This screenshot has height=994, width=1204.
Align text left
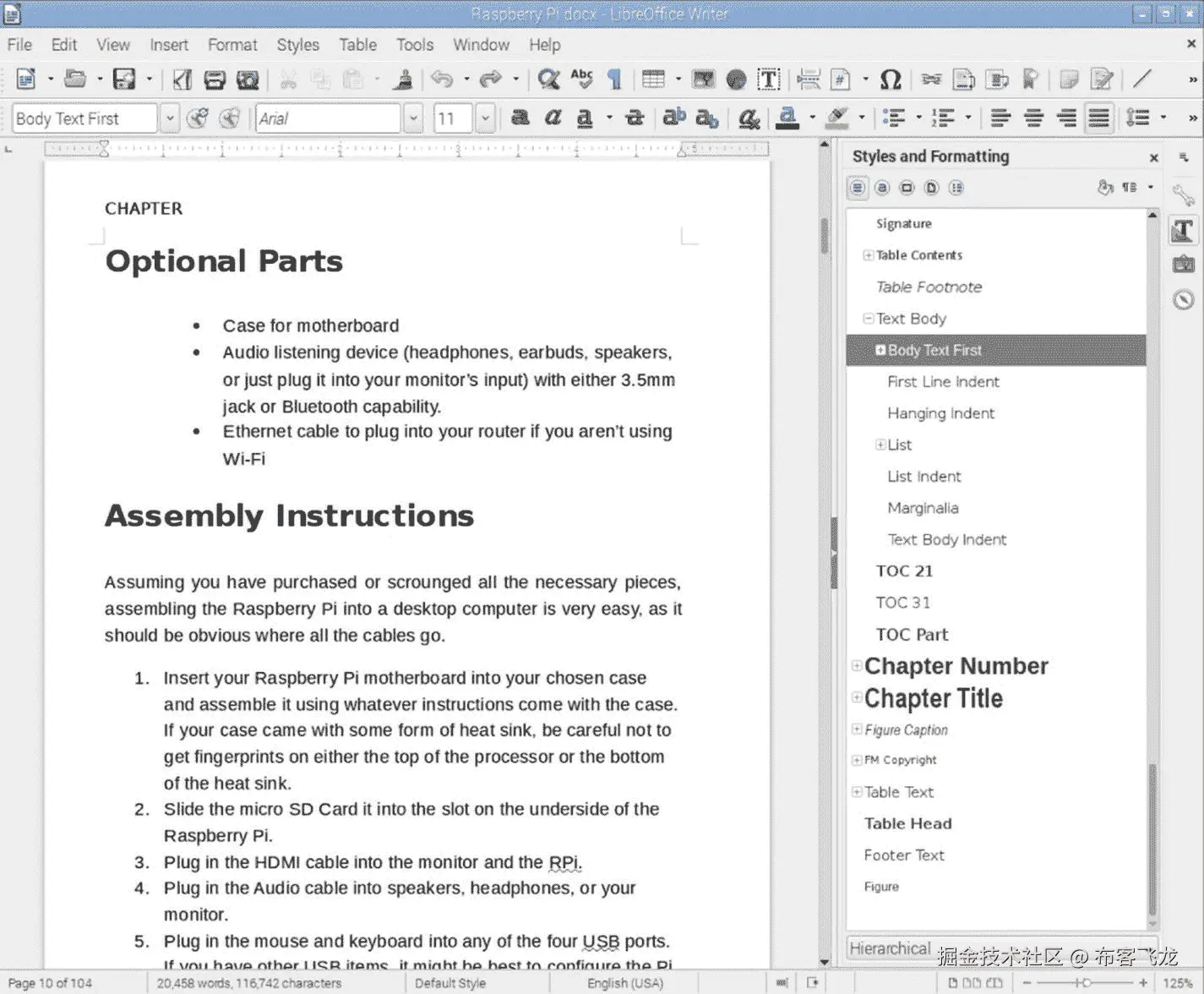click(x=1000, y=118)
